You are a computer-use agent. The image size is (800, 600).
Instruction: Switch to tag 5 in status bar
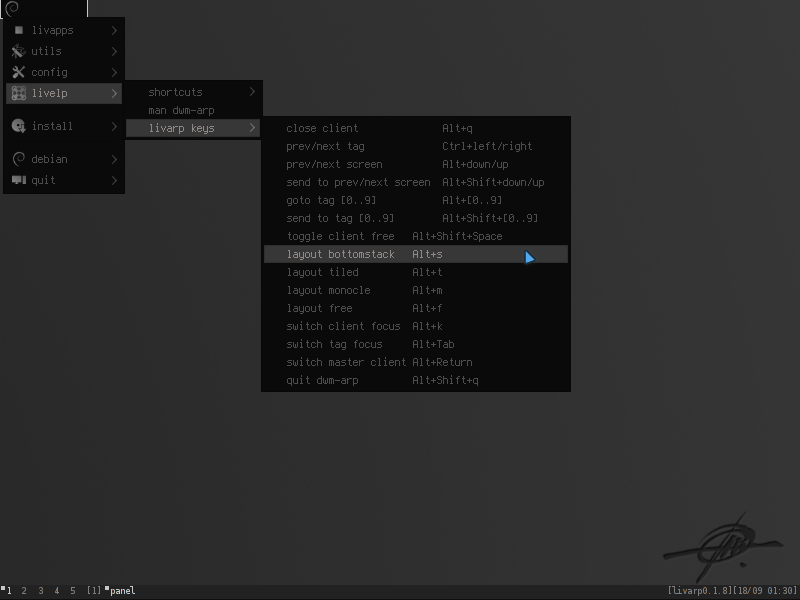(73, 591)
